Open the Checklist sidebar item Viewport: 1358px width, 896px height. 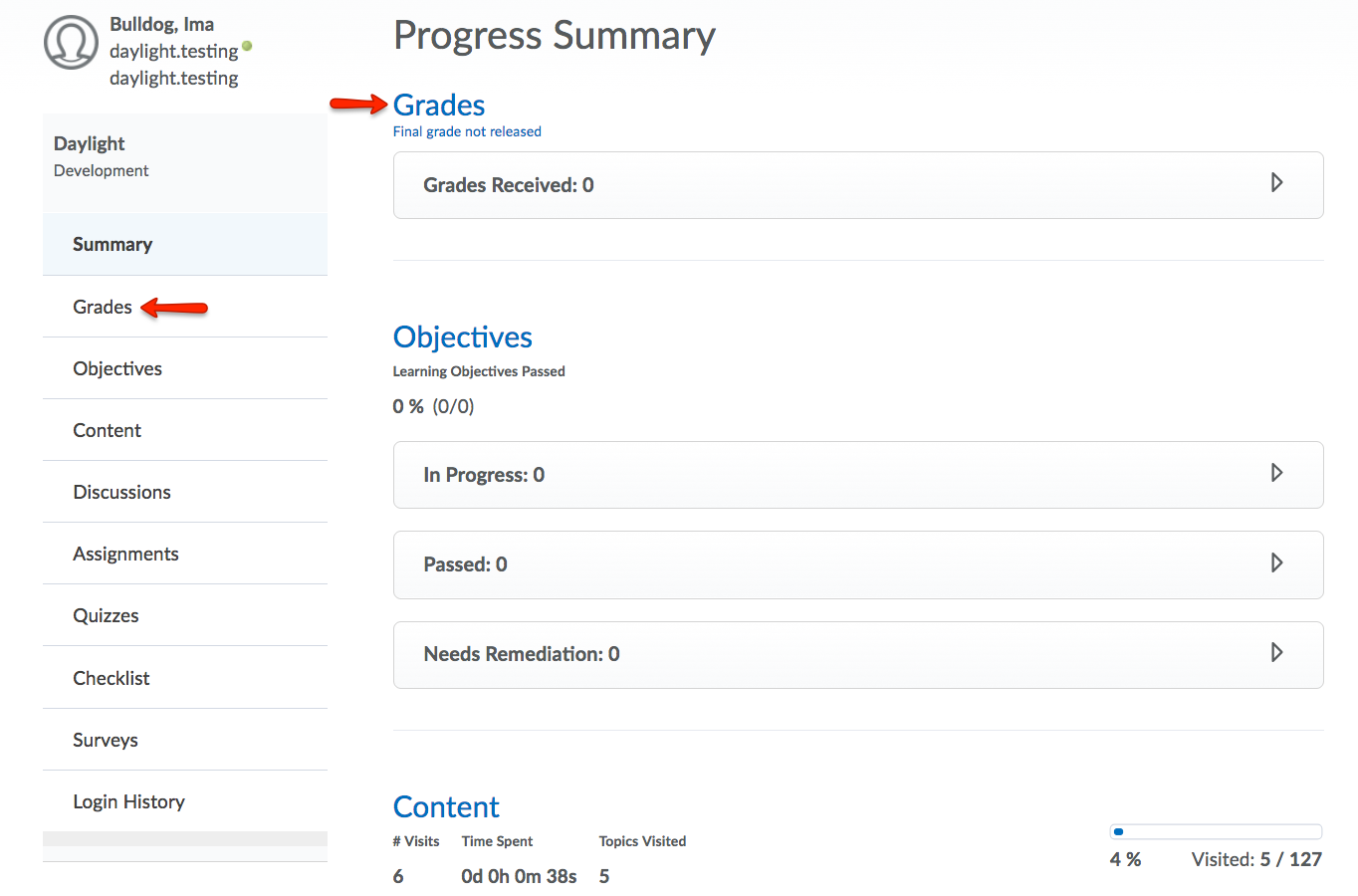pos(112,678)
